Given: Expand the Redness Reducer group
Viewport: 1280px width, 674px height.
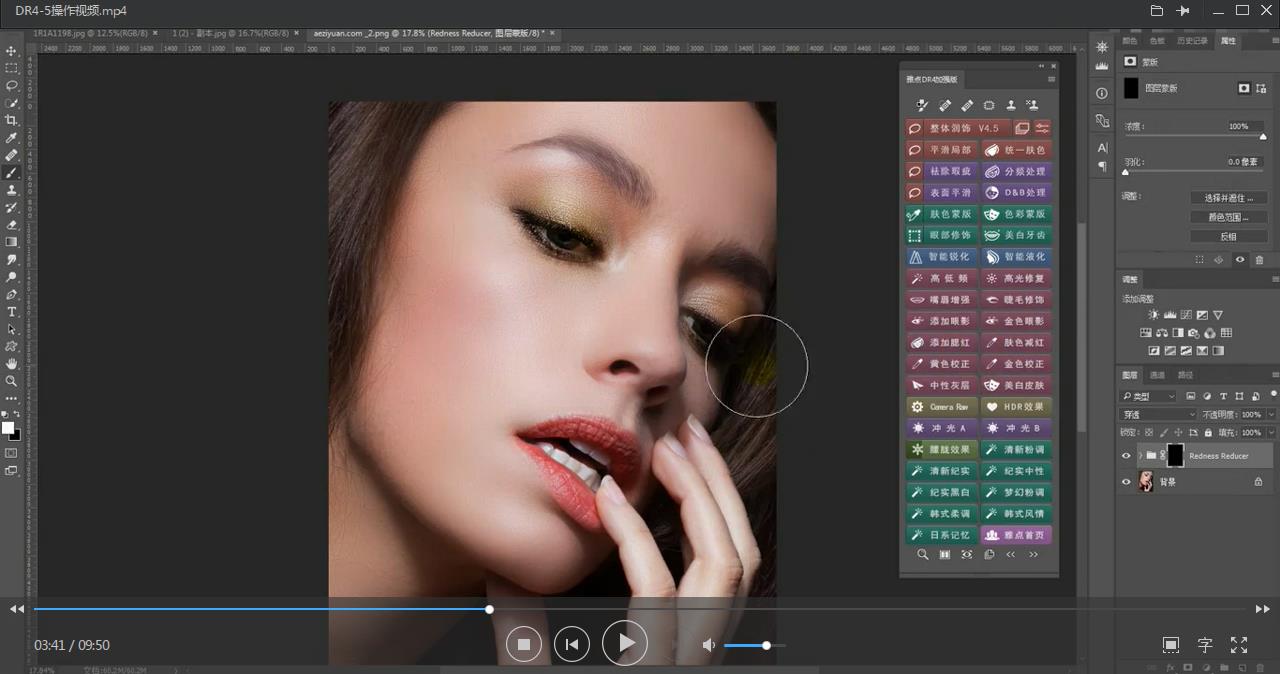Looking at the screenshot, I should 1140,456.
